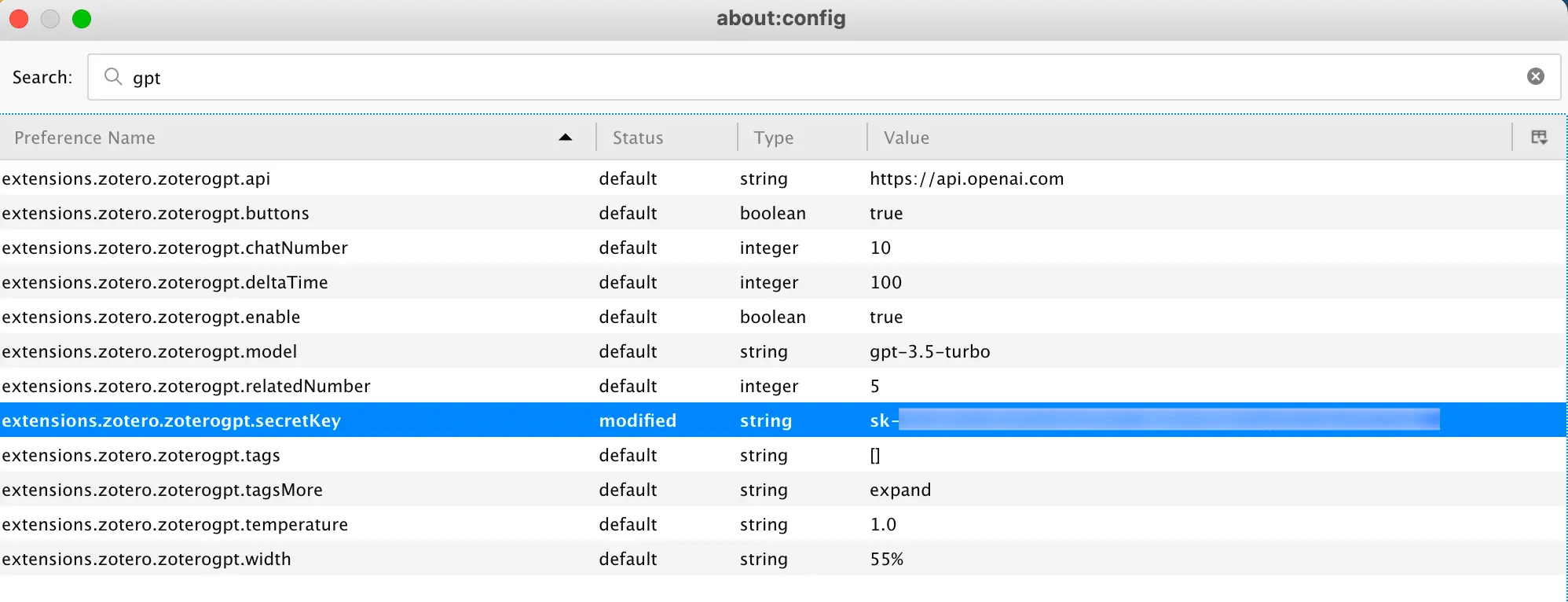Image resolution: width=1568 pixels, height=602 pixels.
Task: Sort by the Value column header
Action: click(x=906, y=138)
